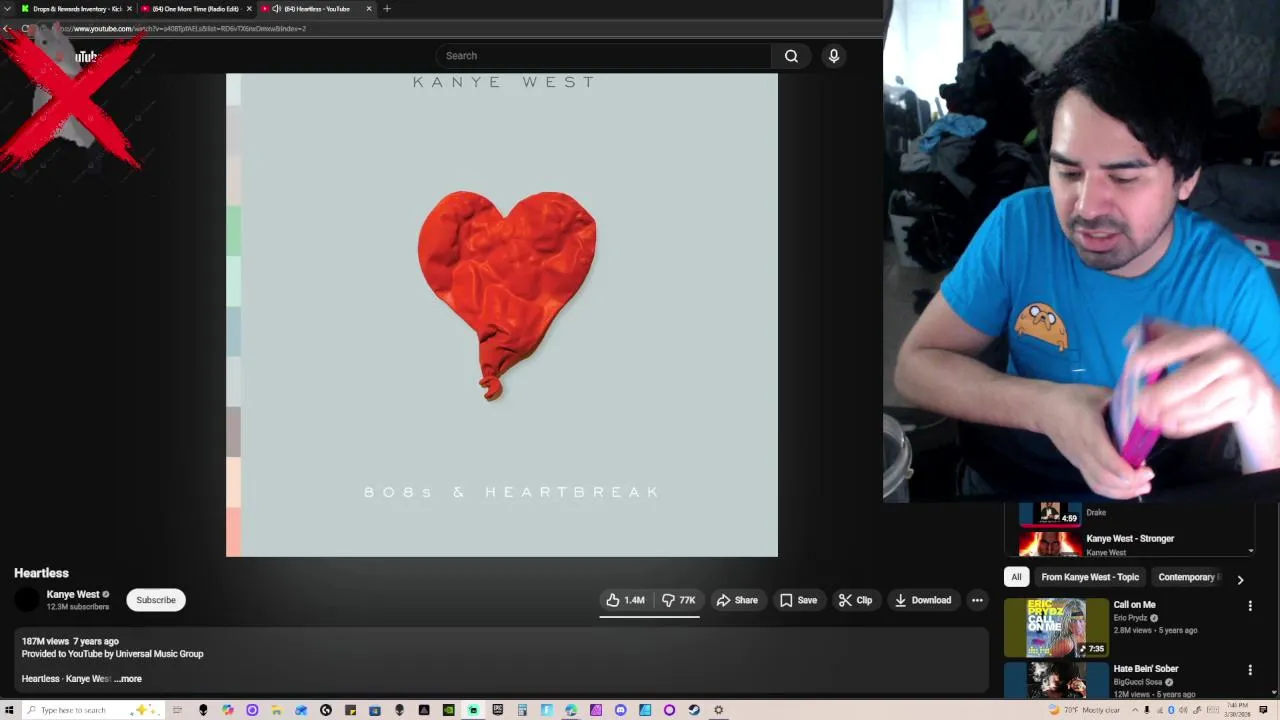Open more actions ellipsis menu

[977, 600]
